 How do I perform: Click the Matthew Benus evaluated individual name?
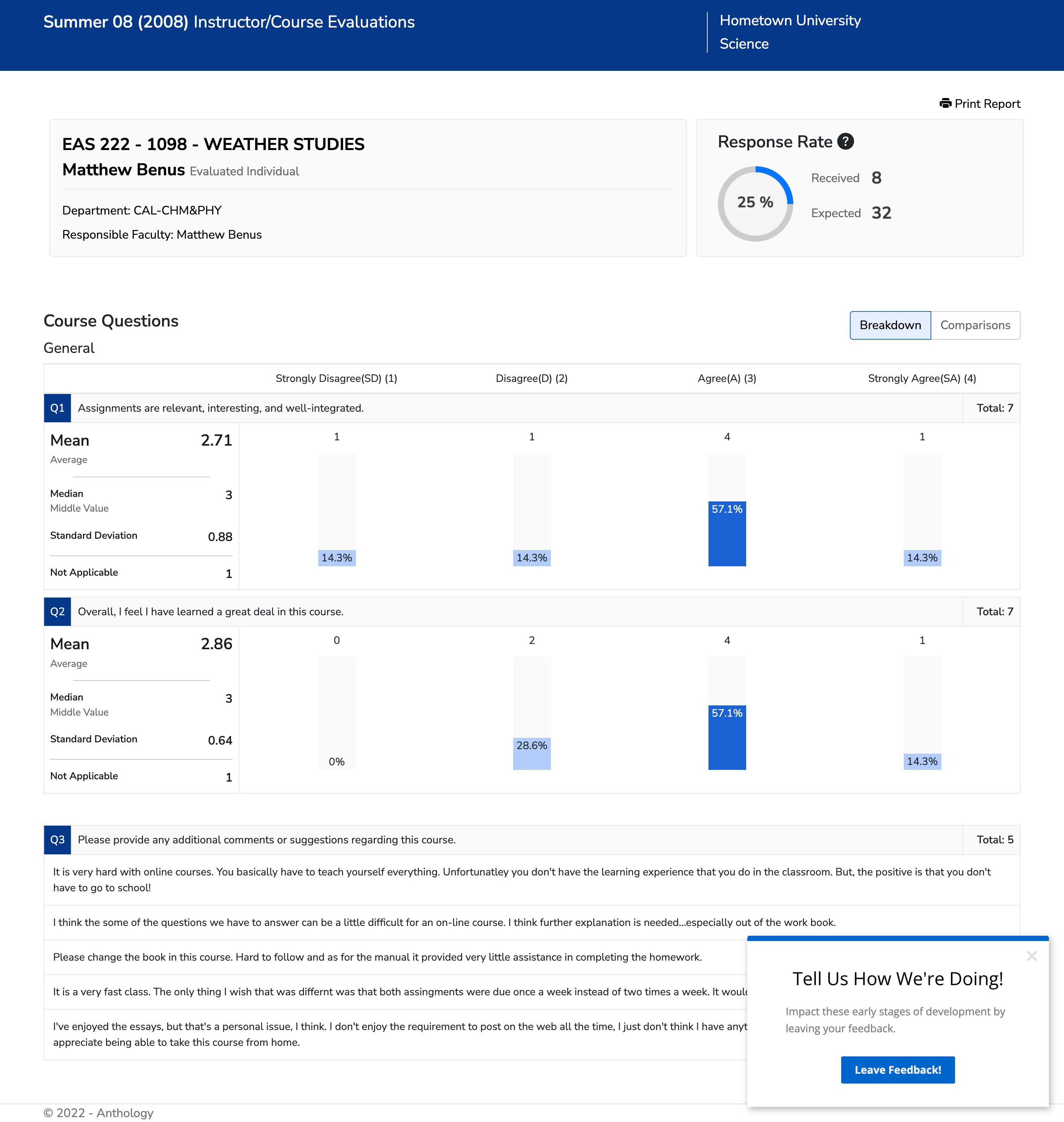[x=124, y=170]
